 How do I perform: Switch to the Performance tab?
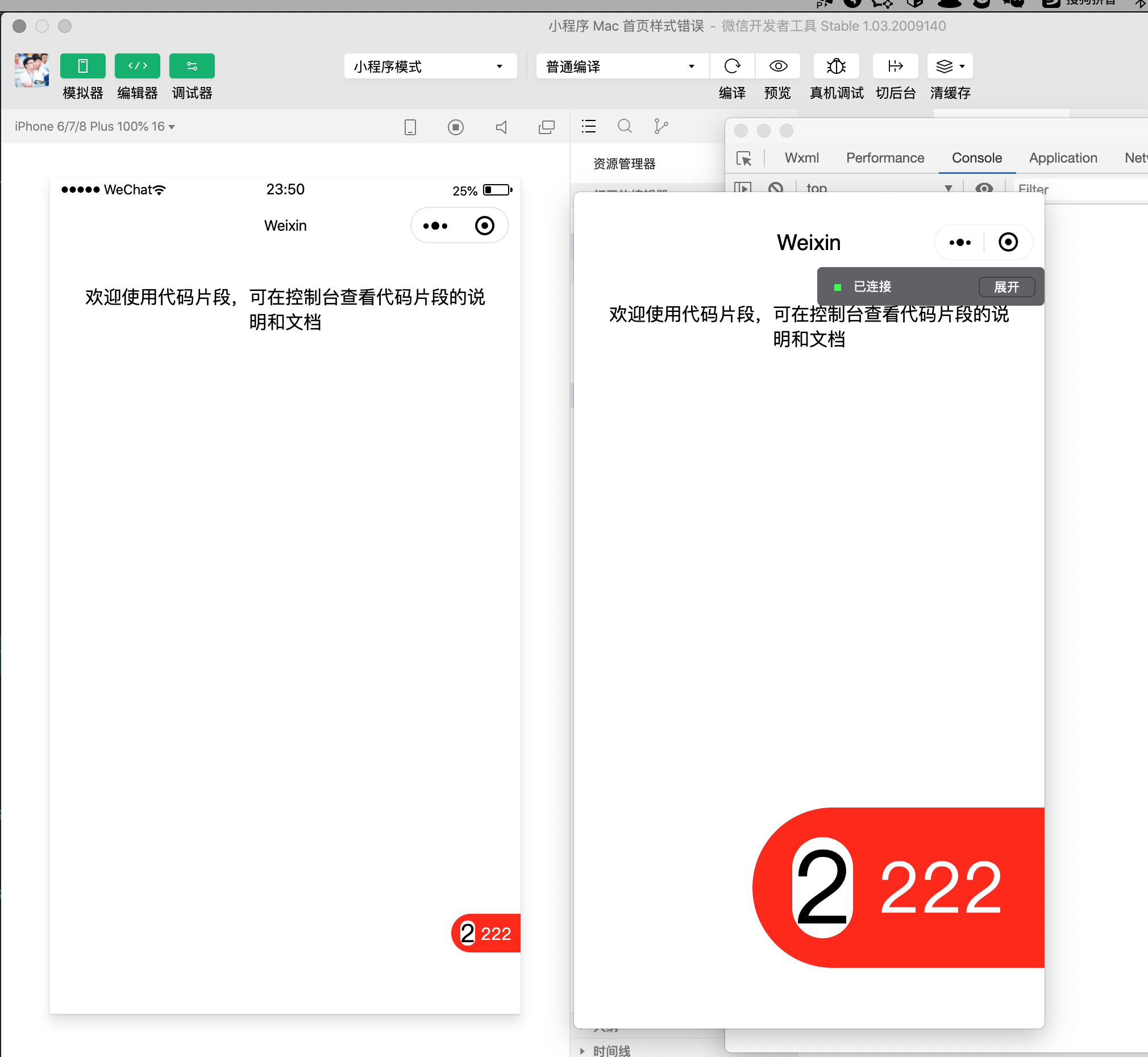tap(884, 158)
